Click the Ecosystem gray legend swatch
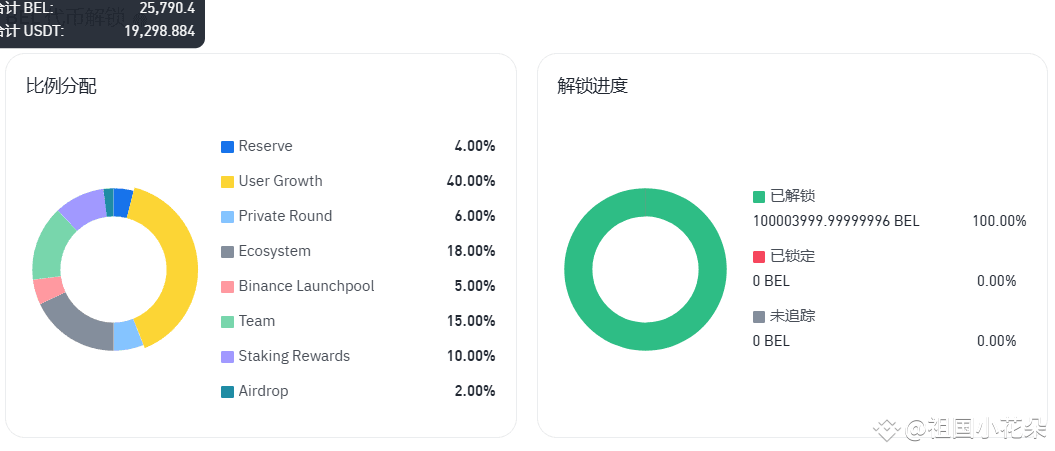This screenshot has height=451, width=1055. pos(227,252)
